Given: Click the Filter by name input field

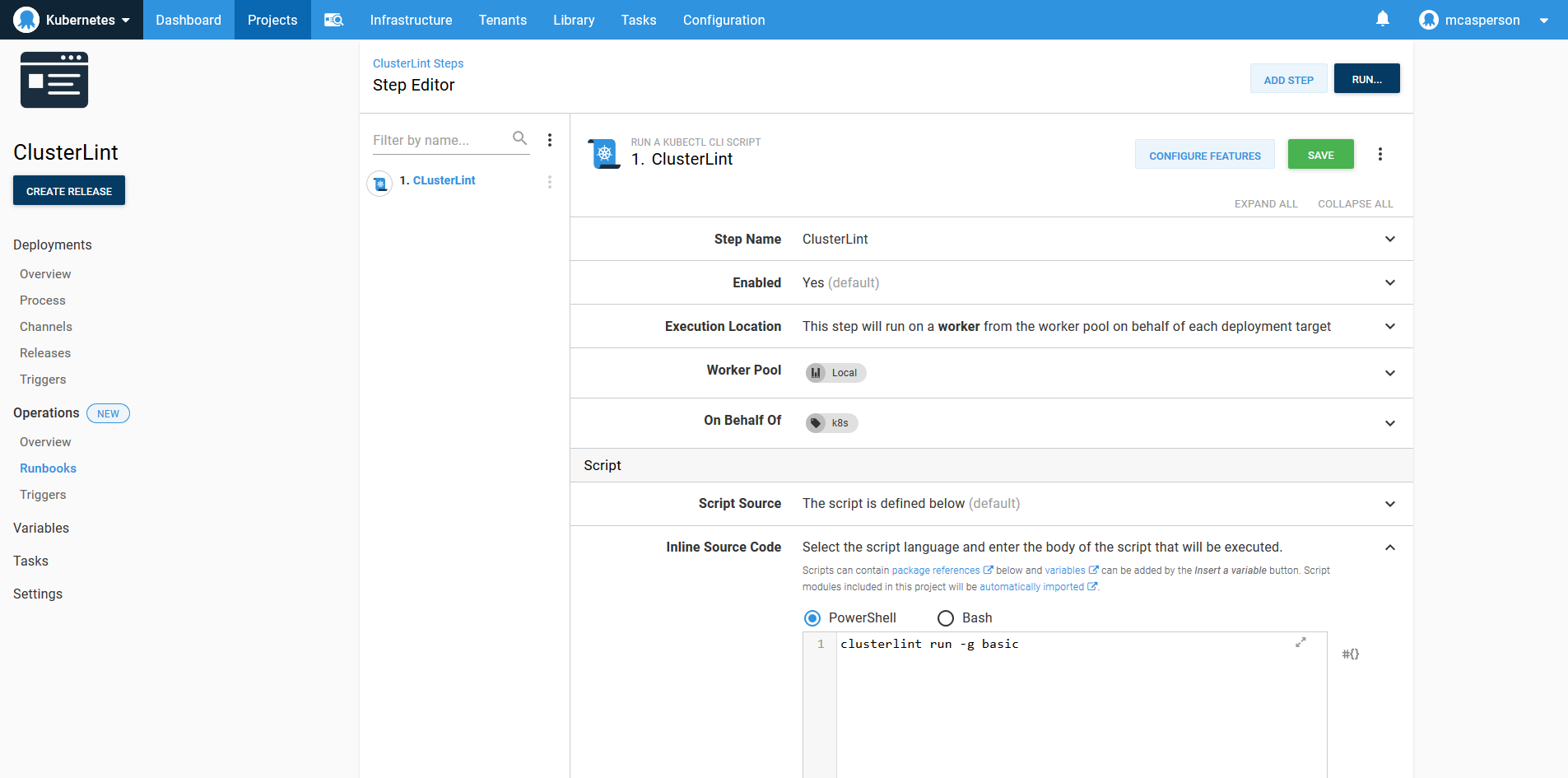Looking at the screenshot, I should pyautogui.click(x=436, y=140).
